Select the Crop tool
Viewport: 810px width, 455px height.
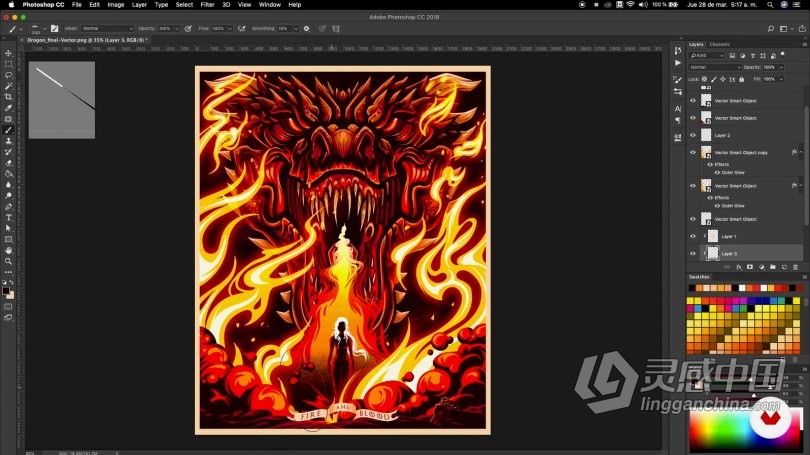point(8,97)
